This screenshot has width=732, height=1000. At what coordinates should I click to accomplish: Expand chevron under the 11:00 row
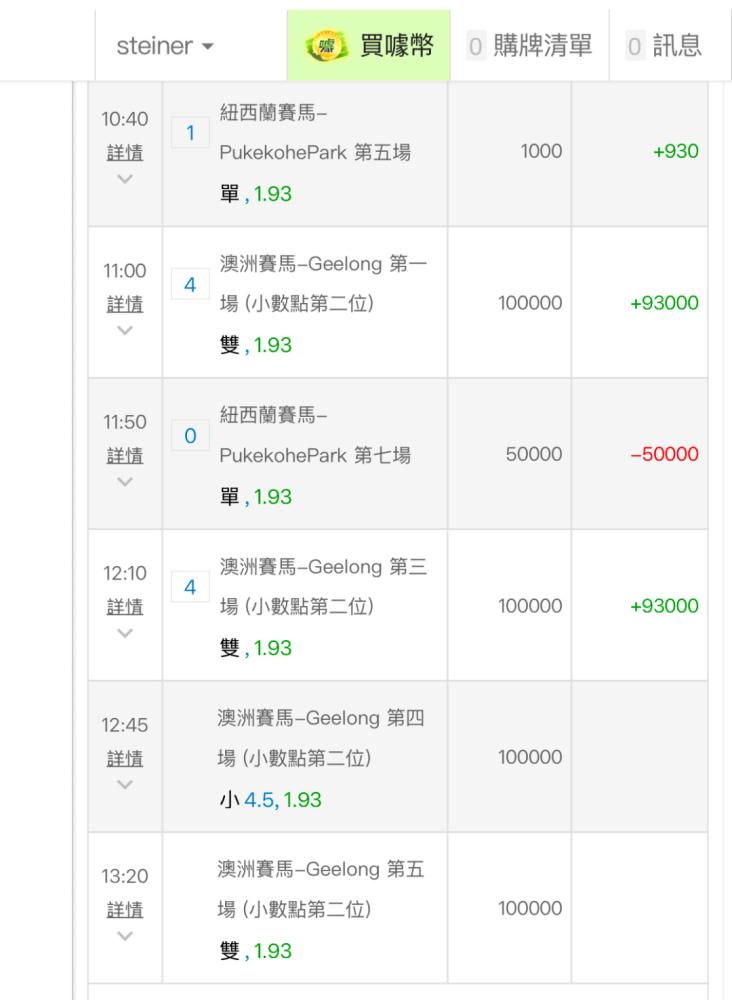[124, 330]
